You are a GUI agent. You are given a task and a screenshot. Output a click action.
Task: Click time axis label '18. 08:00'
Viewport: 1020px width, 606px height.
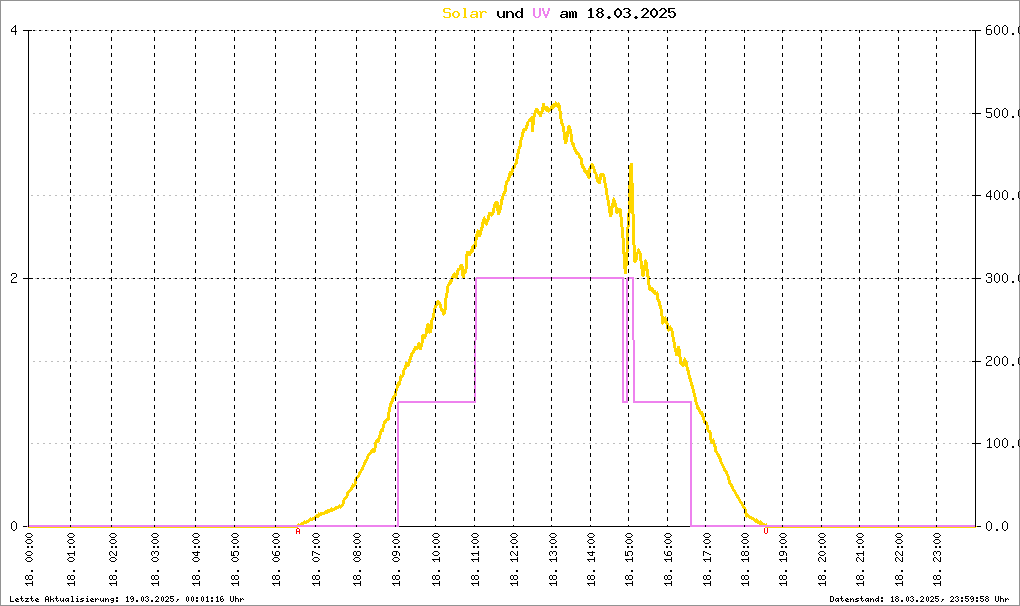(358, 559)
